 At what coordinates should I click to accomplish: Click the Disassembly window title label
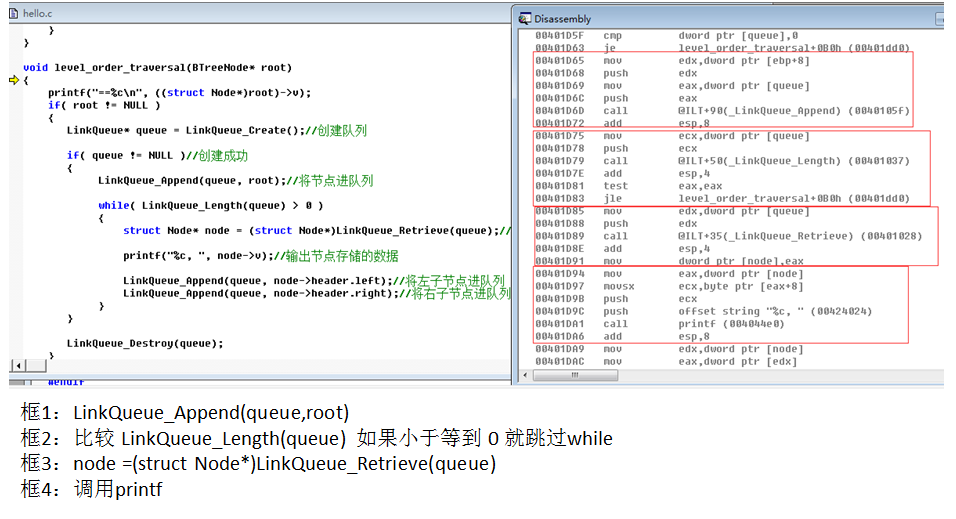[x=562, y=19]
